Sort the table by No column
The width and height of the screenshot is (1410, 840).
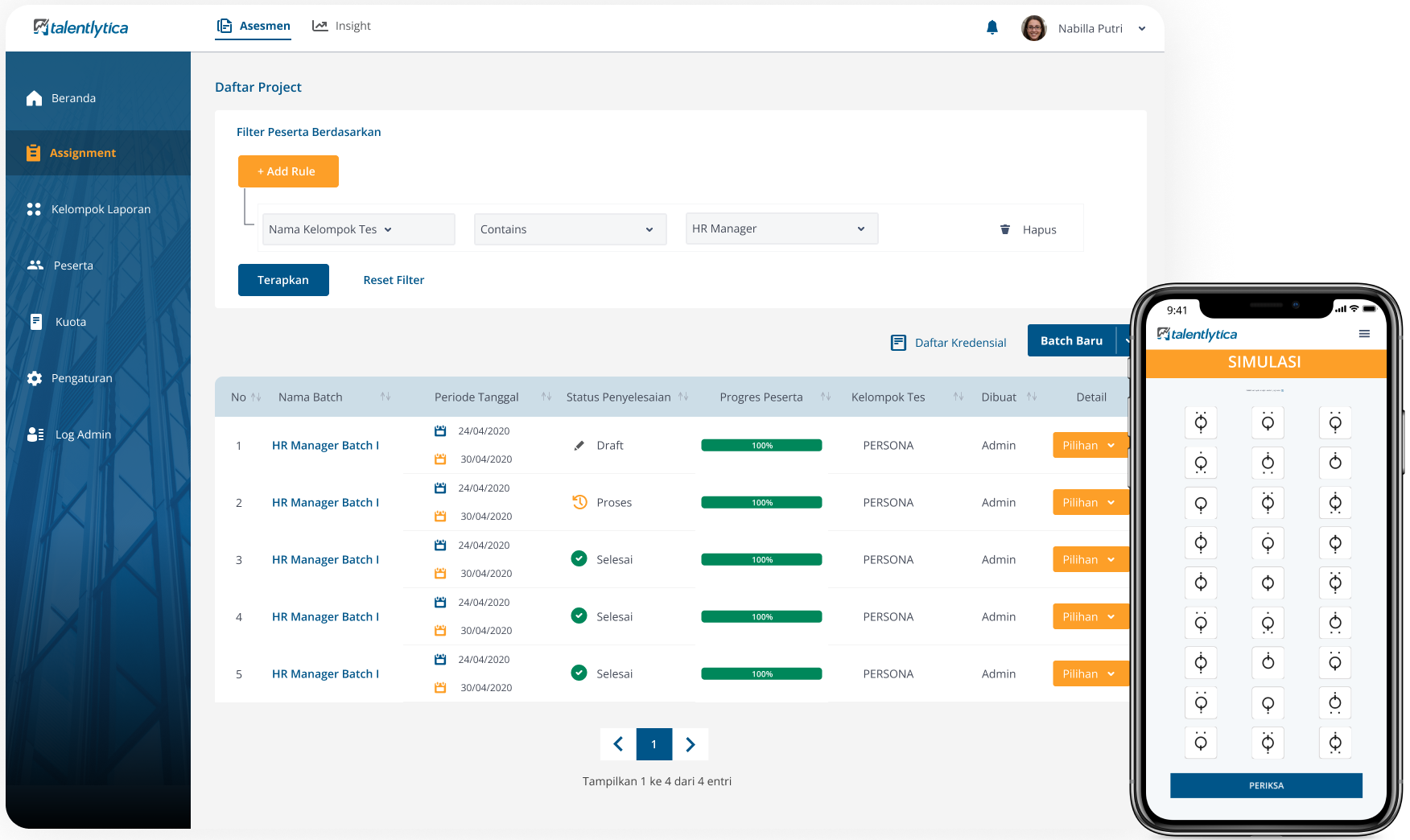click(256, 397)
